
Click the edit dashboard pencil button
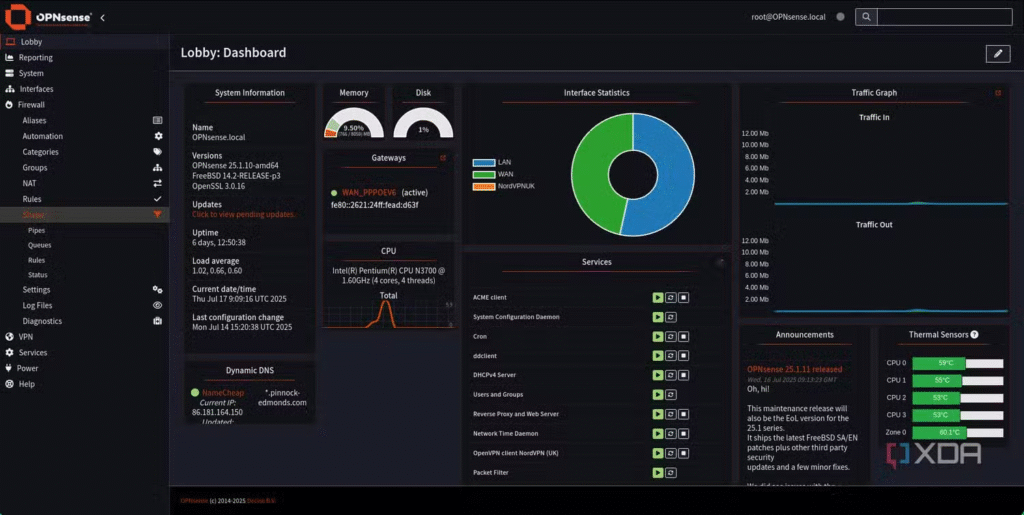pyautogui.click(x=997, y=54)
